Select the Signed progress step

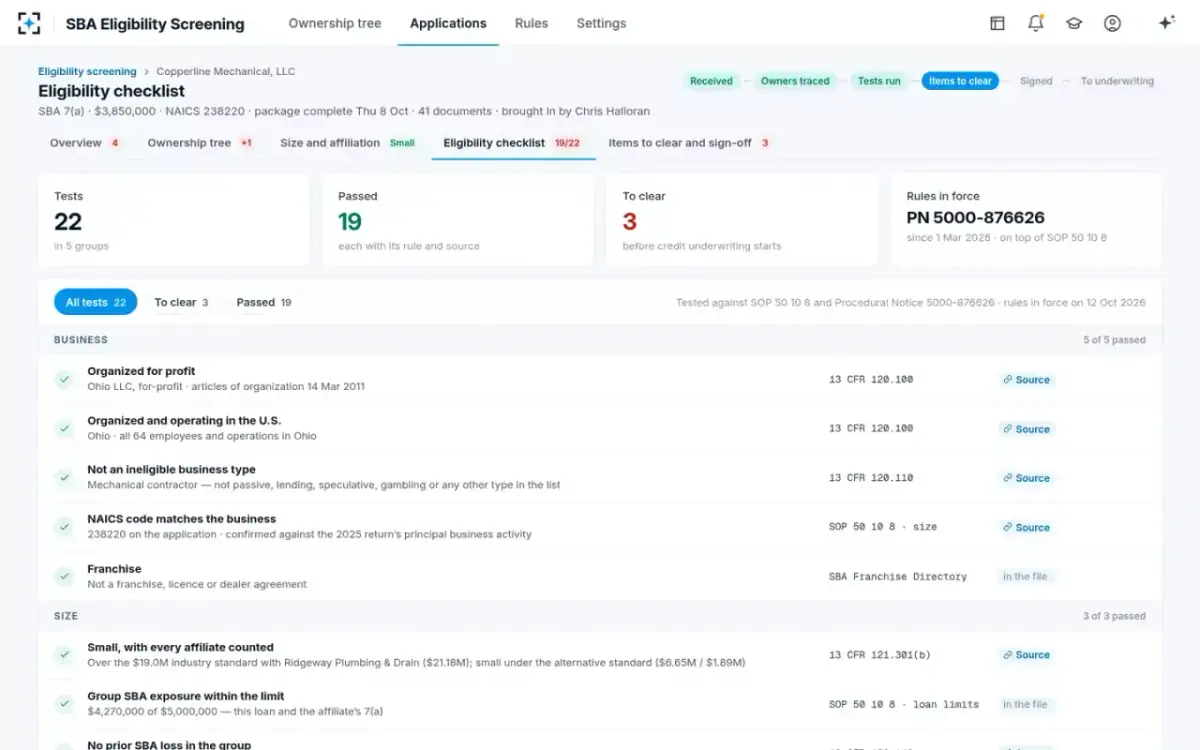1036,81
